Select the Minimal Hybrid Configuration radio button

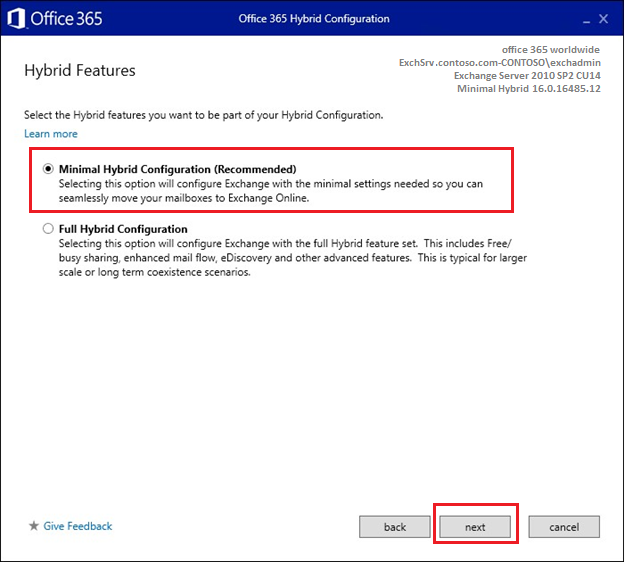(48, 169)
